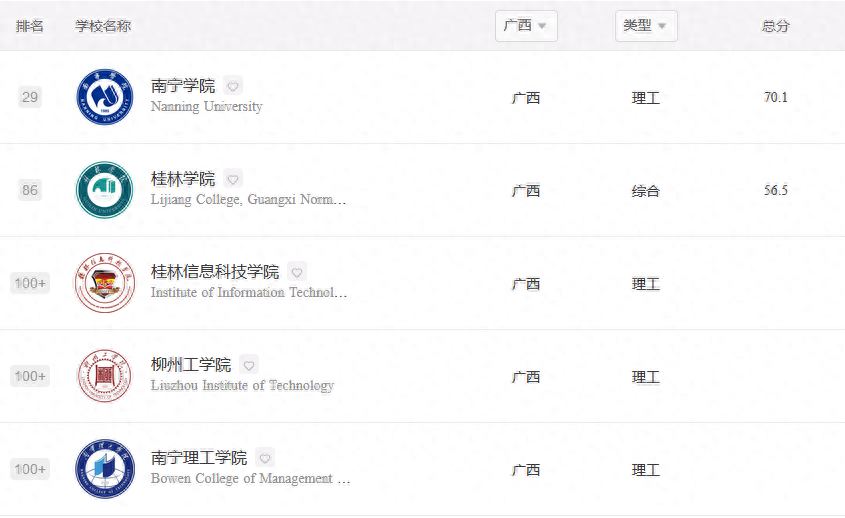845x518 pixels.
Task: Open the 南宁理工学院 school link
Action: tap(199, 458)
